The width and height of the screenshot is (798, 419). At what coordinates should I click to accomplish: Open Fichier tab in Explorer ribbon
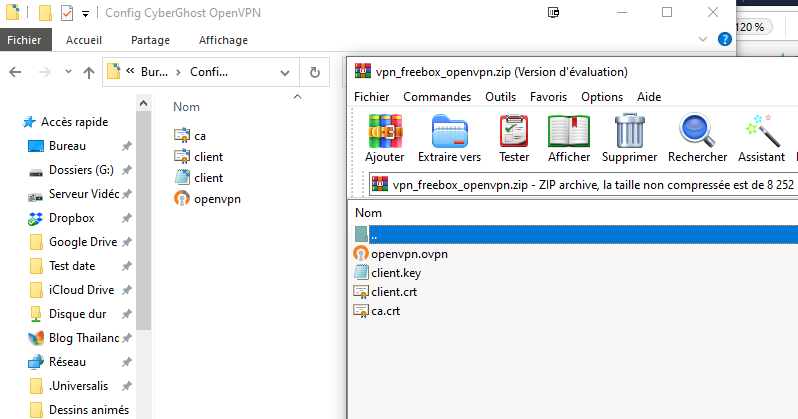click(24, 40)
